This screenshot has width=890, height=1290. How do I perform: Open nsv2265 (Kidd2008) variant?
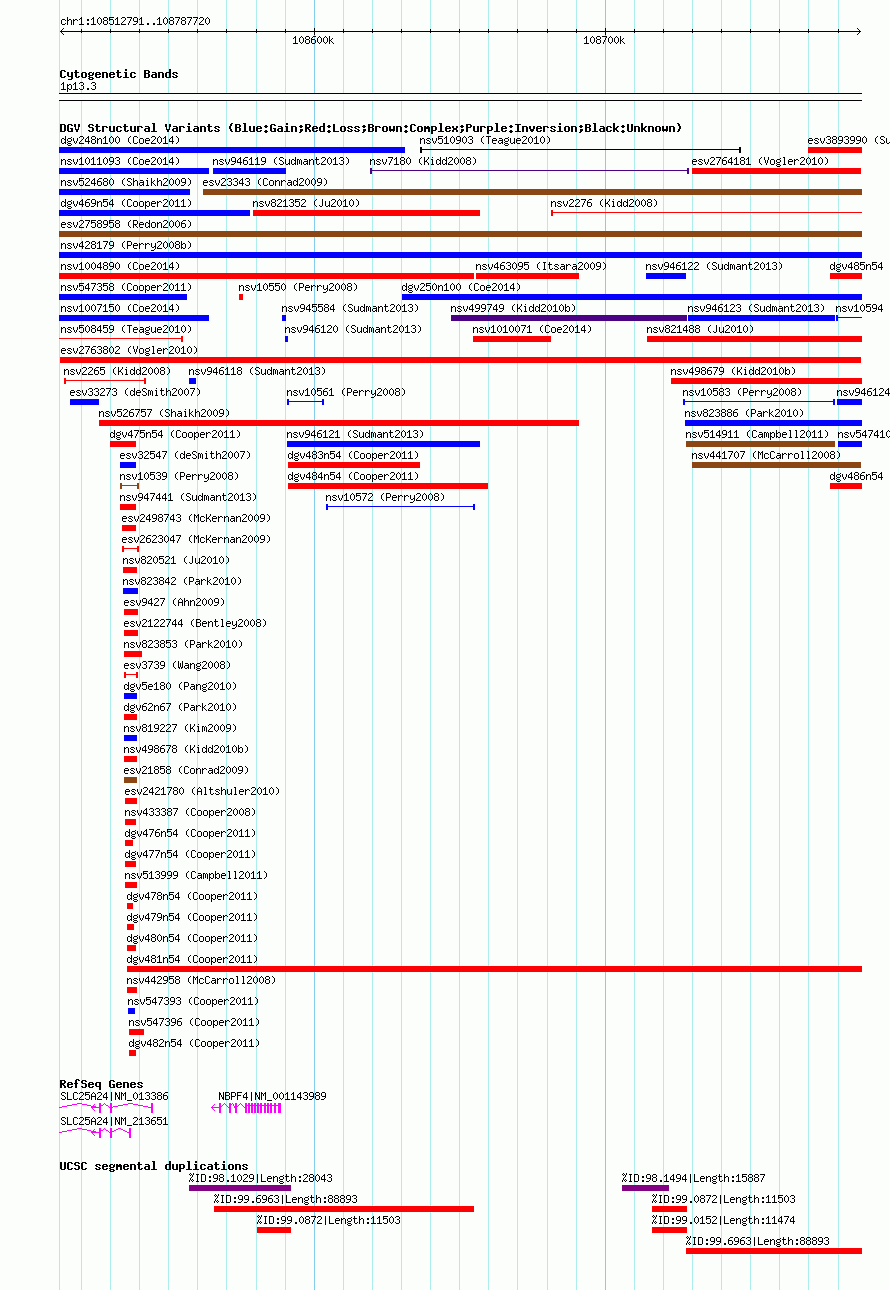pyautogui.click(x=117, y=372)
